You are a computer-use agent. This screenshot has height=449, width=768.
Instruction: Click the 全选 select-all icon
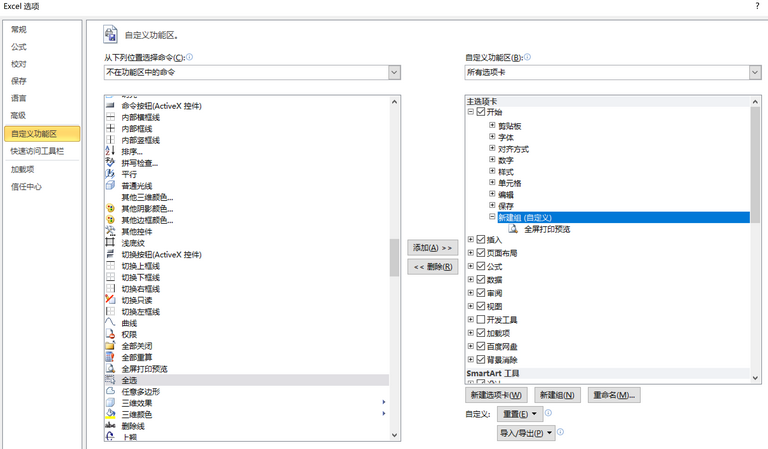click(110, 380)
